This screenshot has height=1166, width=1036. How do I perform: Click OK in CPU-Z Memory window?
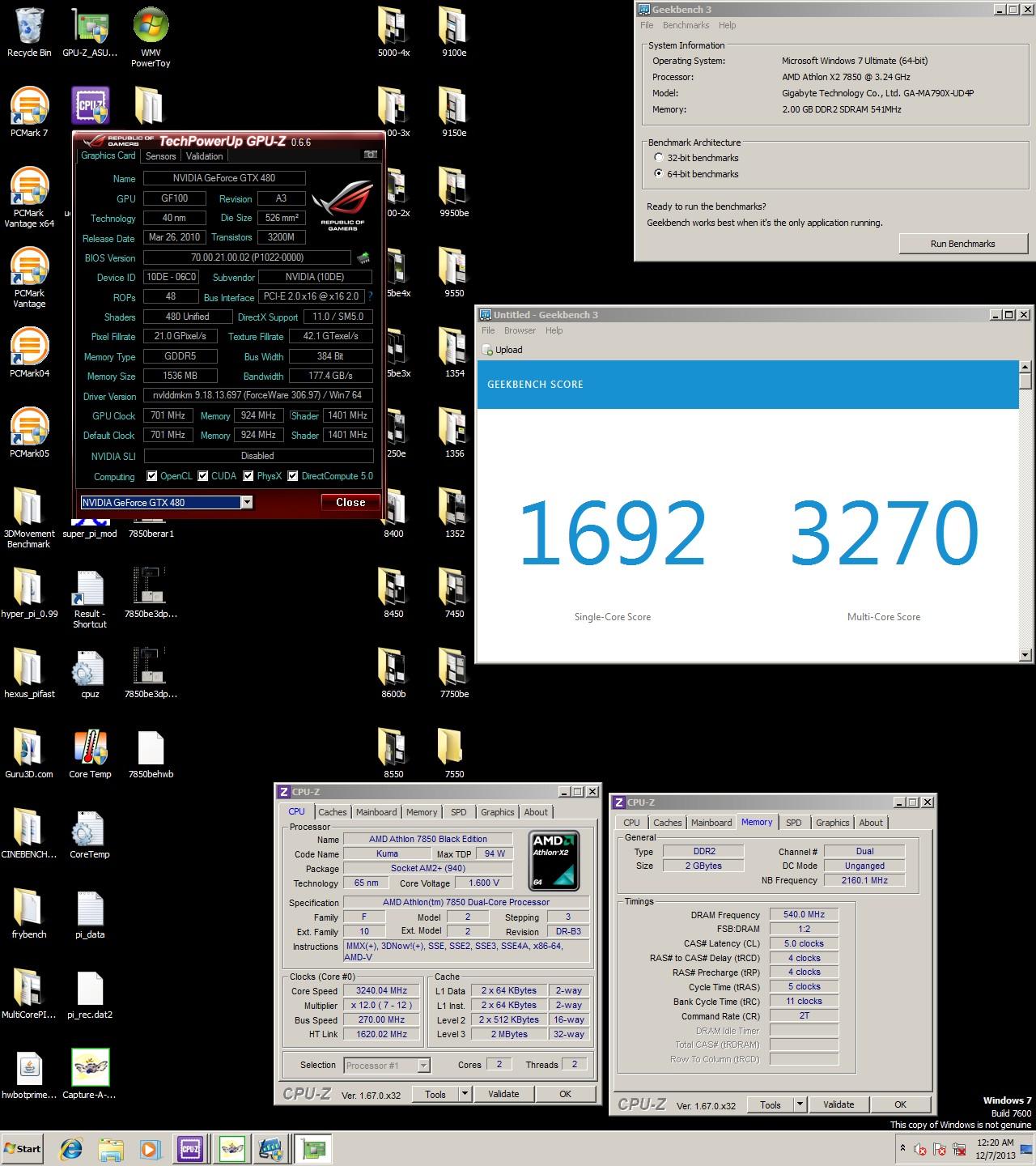900,1104
